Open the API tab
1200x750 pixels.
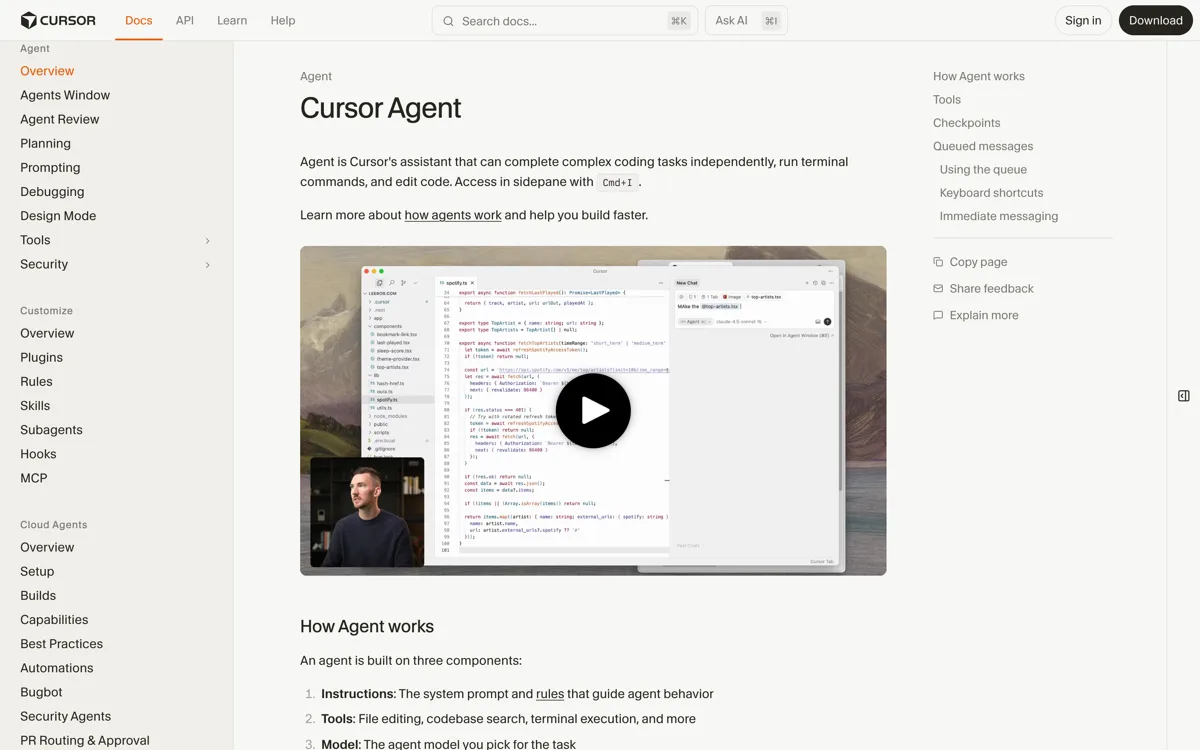pos(185,20)
